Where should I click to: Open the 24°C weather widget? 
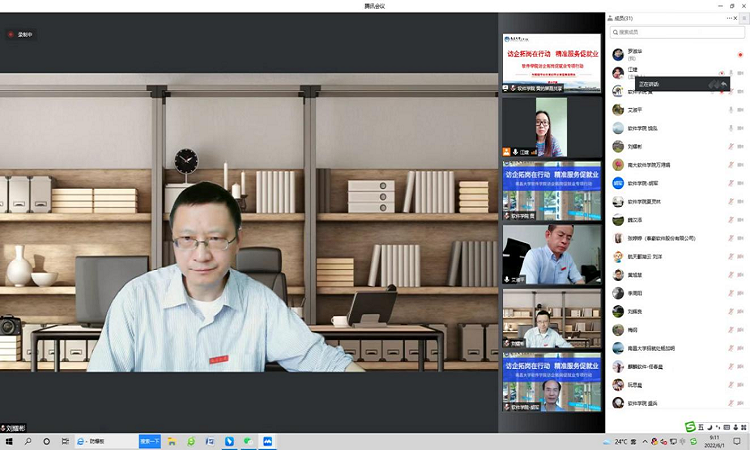coord(620,441)
